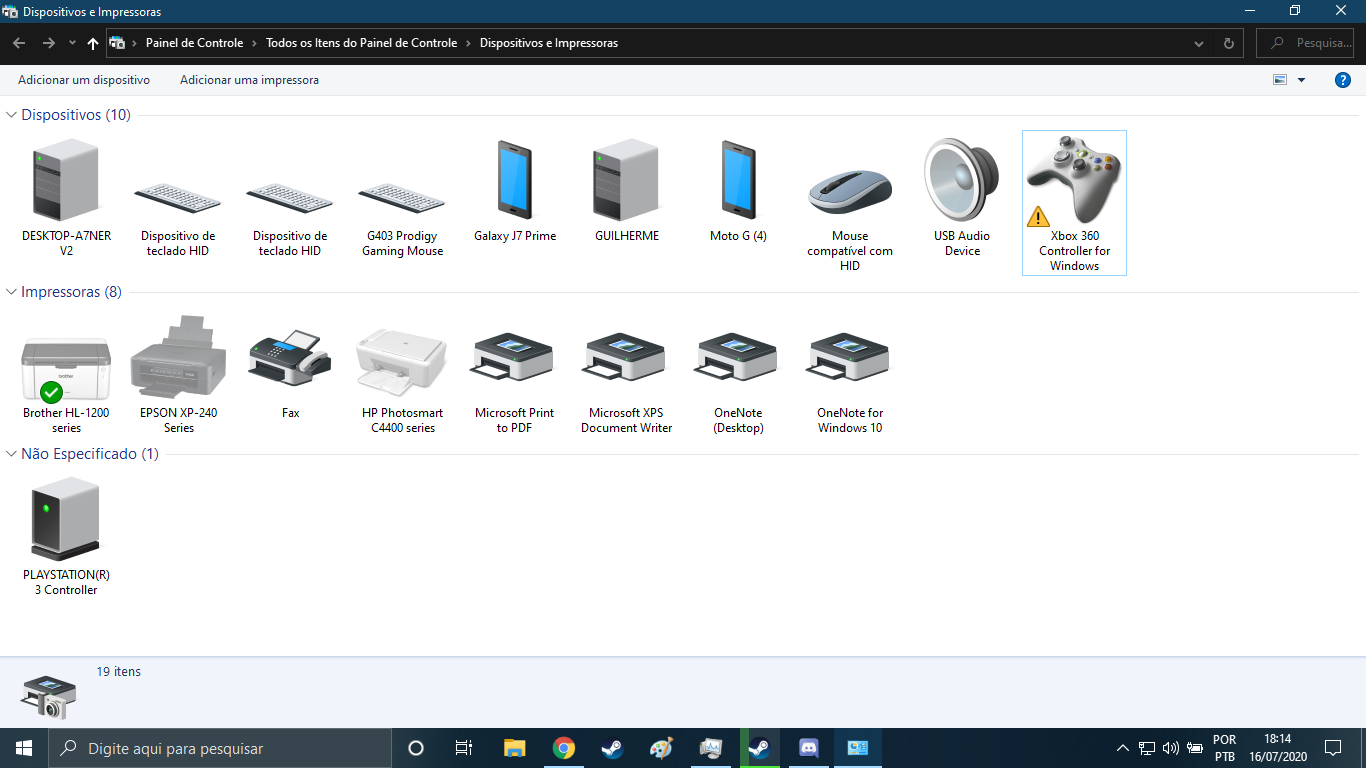Screen dimensions: 1366x768
Task: Select the EPSON XP-240 Series printer
Action: click(x=179, y=374)
